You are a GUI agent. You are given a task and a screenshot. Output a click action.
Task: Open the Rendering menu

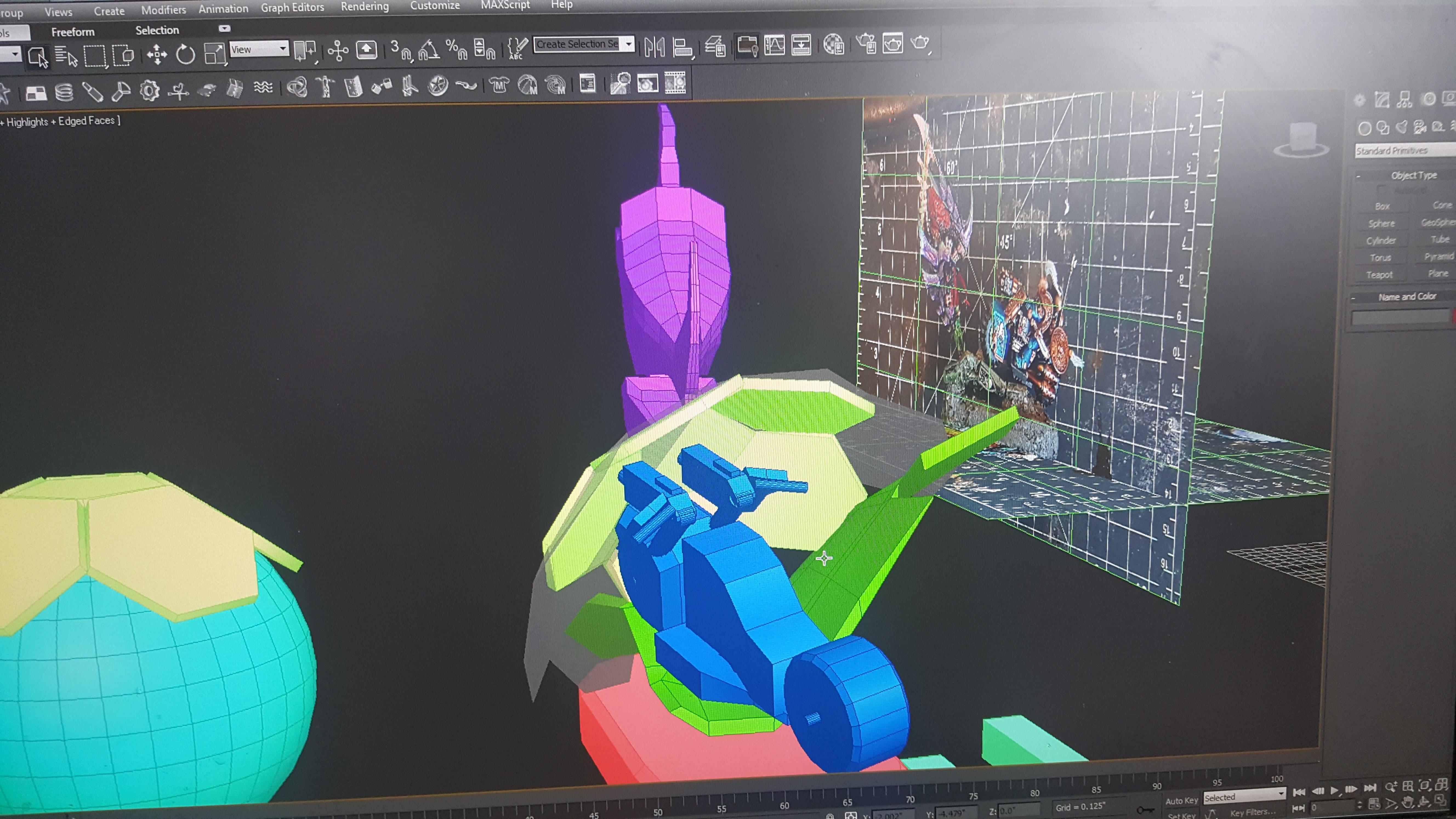(x=365, y=6)
